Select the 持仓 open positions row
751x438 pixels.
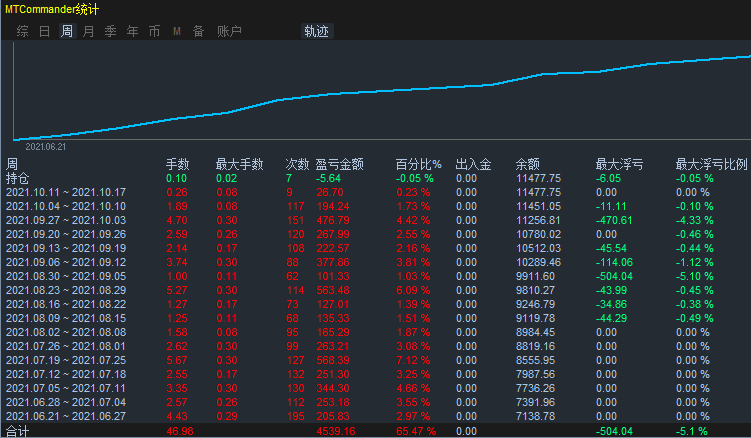click(376, 178)
